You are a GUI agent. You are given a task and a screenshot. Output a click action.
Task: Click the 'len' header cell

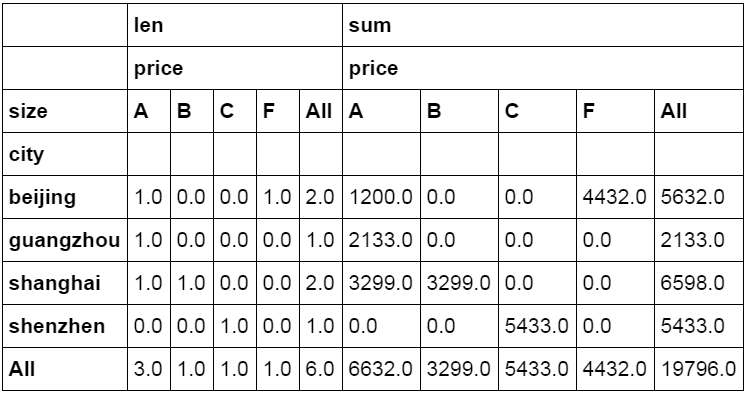tap(235, 25)
